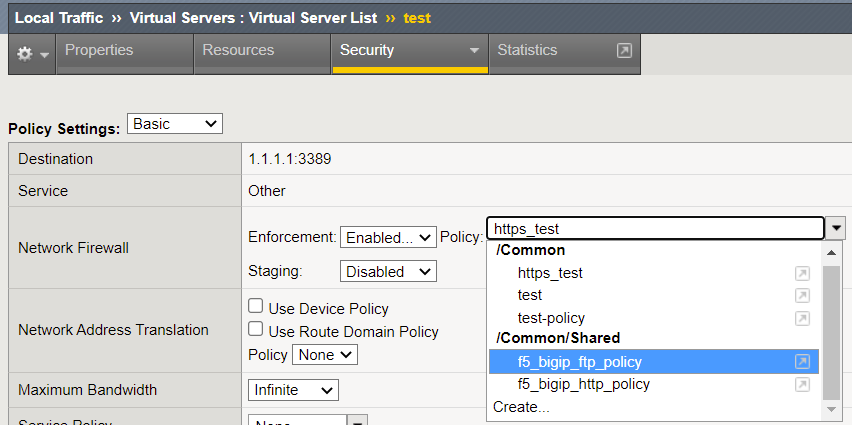Check Use Route Domain Policy box
Image resolution: width=852 pixels, height=425 pixels.
(256, 330)
